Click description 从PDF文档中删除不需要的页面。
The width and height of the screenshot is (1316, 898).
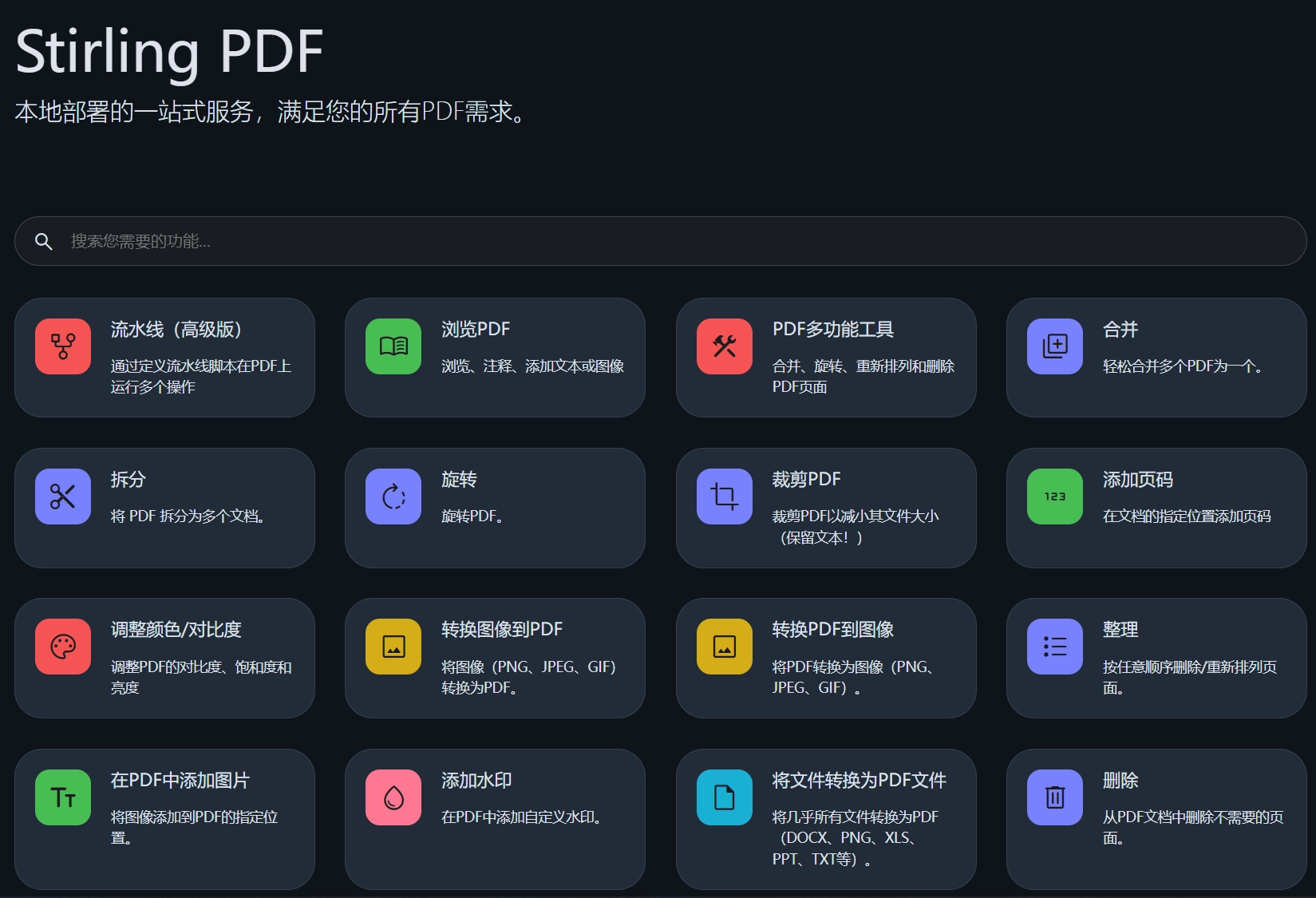(1193, 828)
